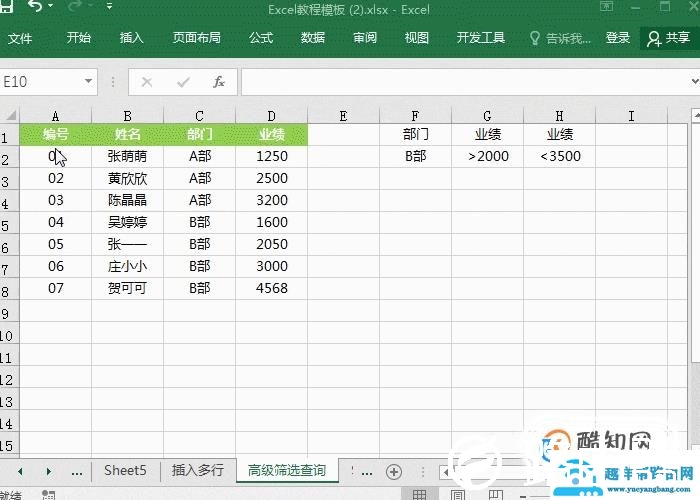Select column G header
700x500 pixels.
pos(488,116)
